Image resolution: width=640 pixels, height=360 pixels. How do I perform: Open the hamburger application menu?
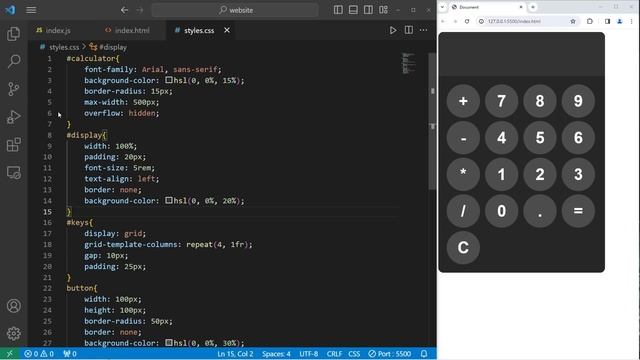click(x=31, y=10)
